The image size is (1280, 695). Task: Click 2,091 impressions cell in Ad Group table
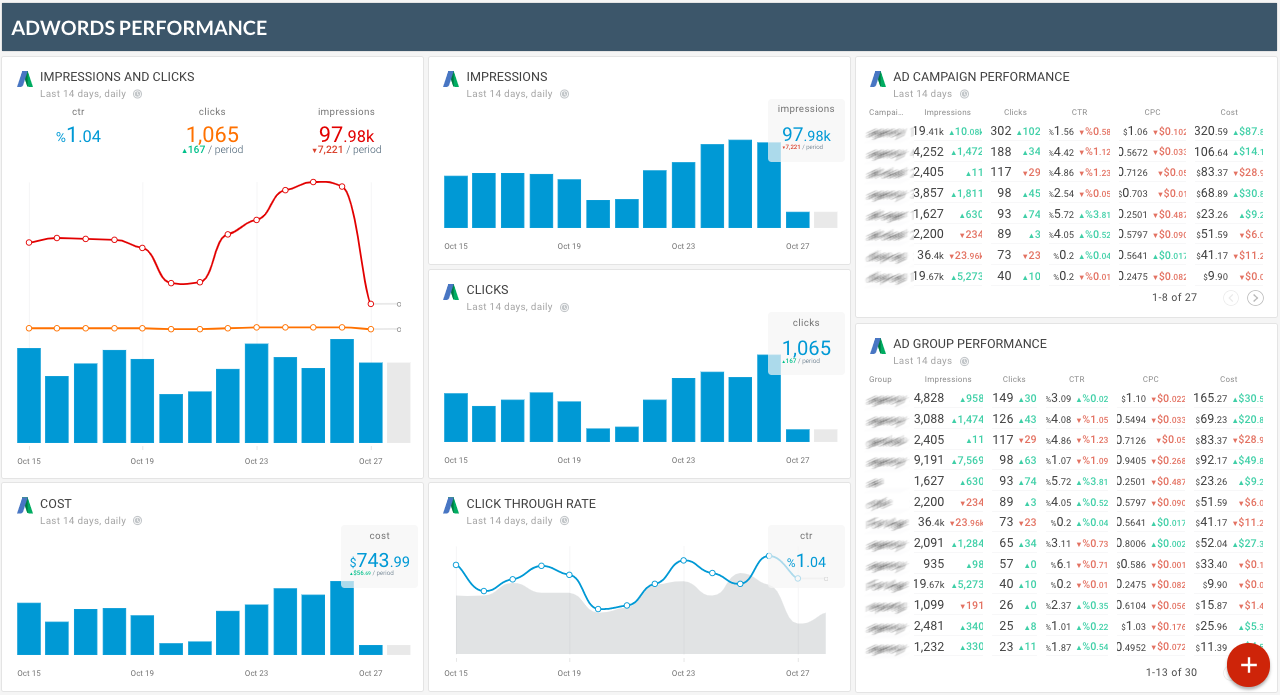(929, 543)
